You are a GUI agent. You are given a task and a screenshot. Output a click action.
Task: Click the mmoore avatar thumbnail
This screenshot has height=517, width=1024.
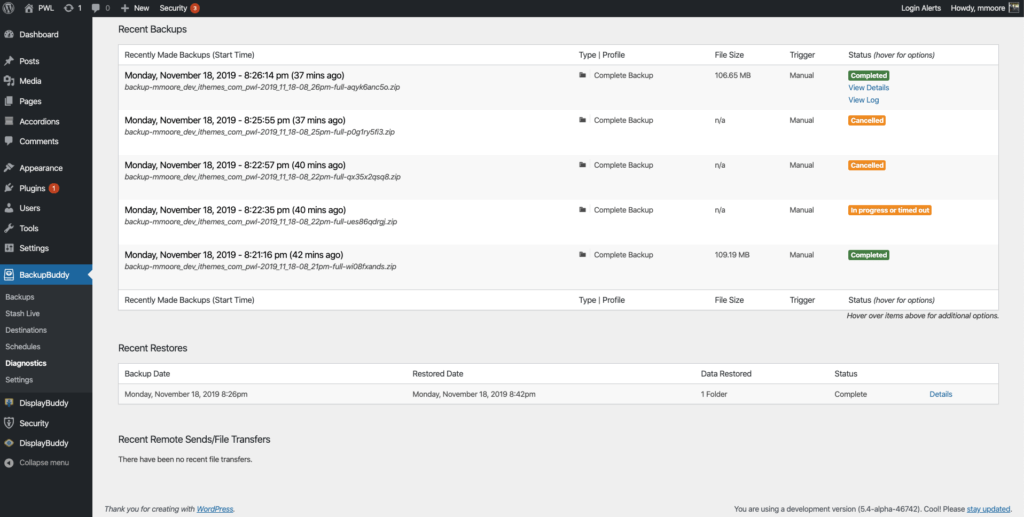click(1015, 8)
